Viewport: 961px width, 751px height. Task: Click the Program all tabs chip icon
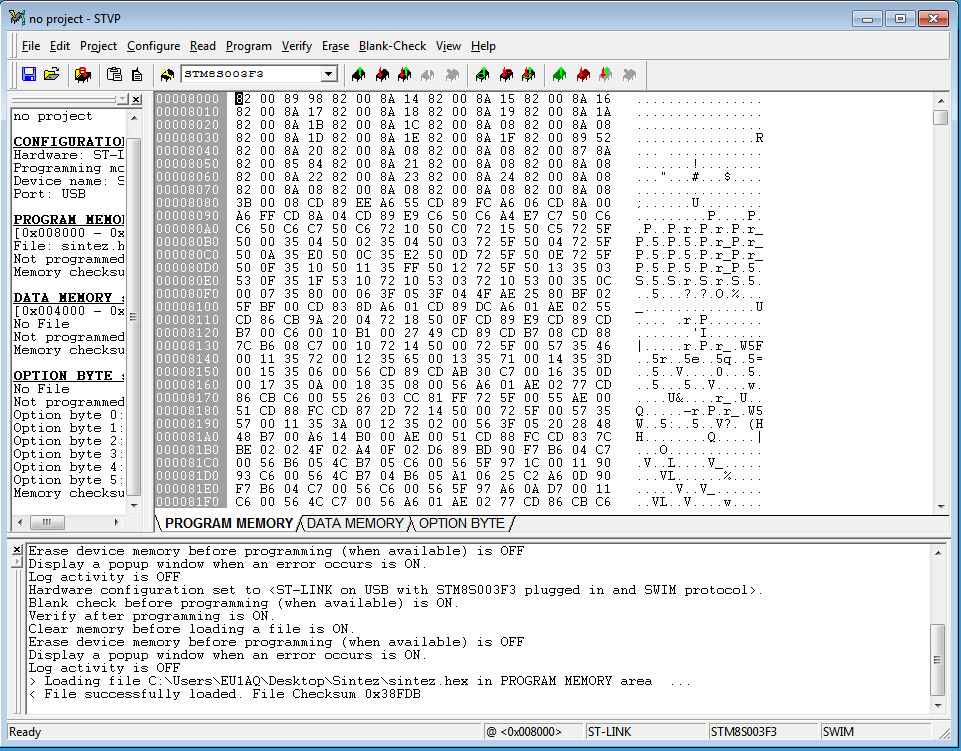(583, 74)
